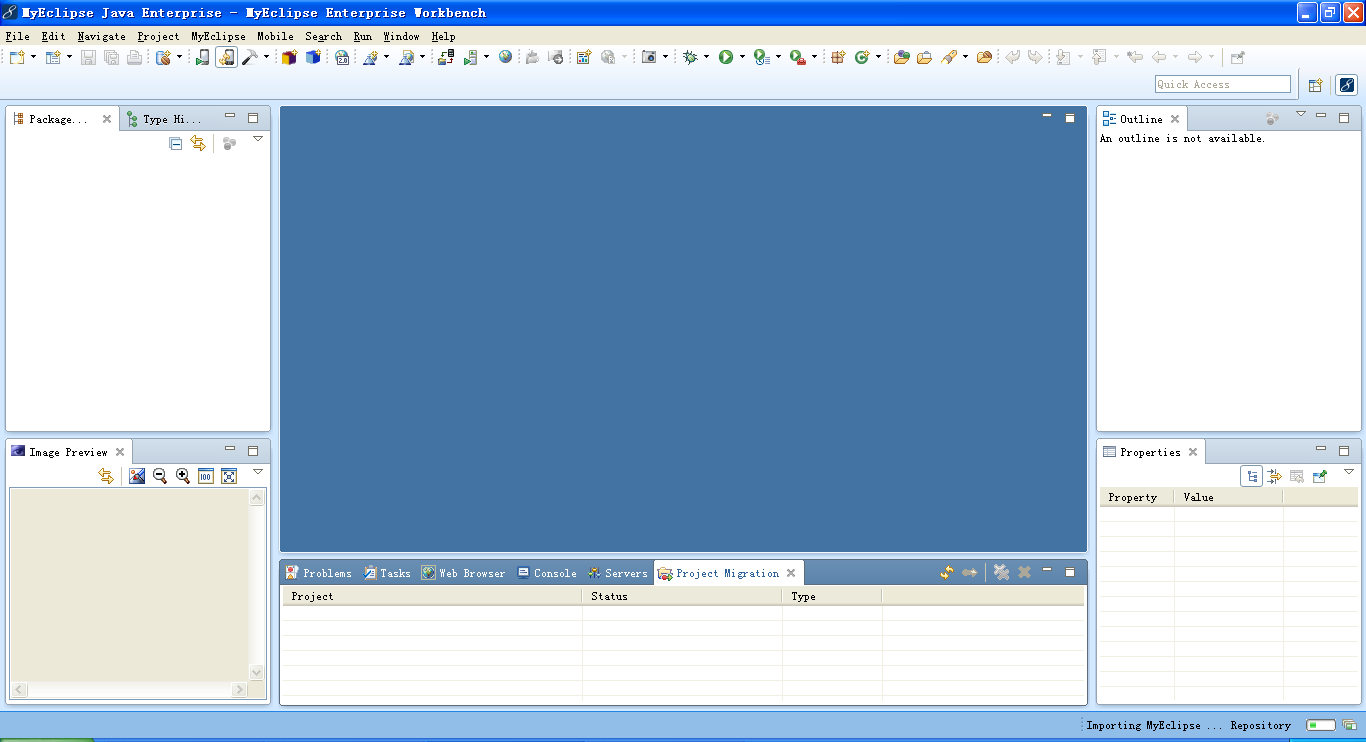Open the File menu

point(17,36)
